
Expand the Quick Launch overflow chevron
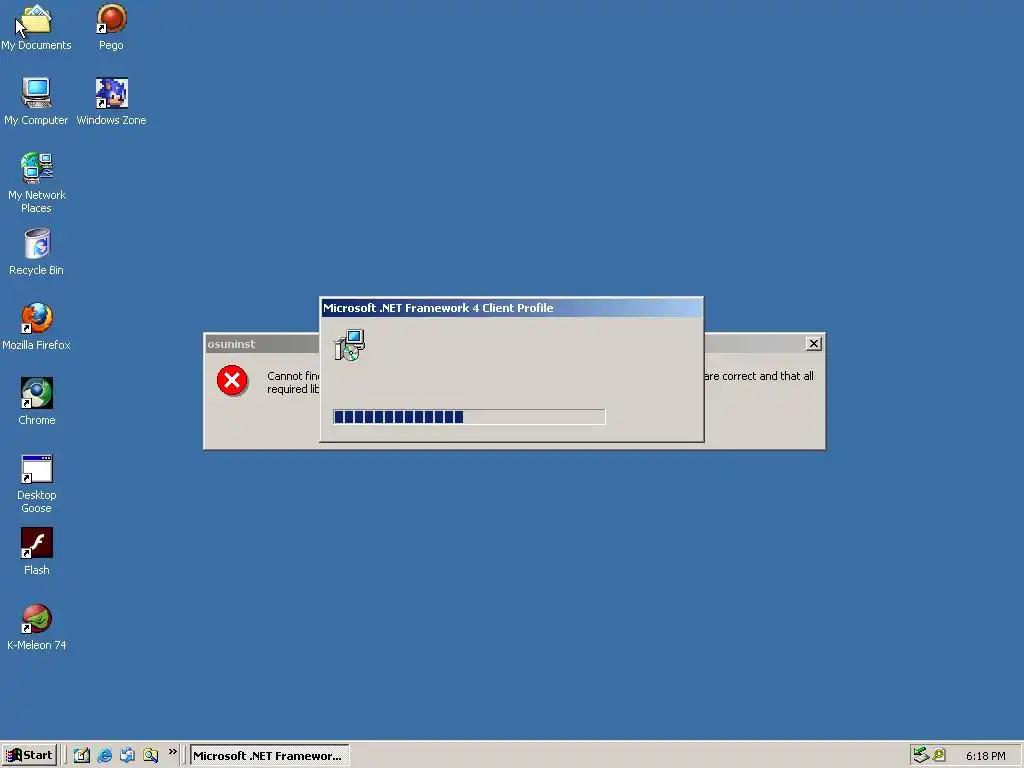(x=172, y=752)
